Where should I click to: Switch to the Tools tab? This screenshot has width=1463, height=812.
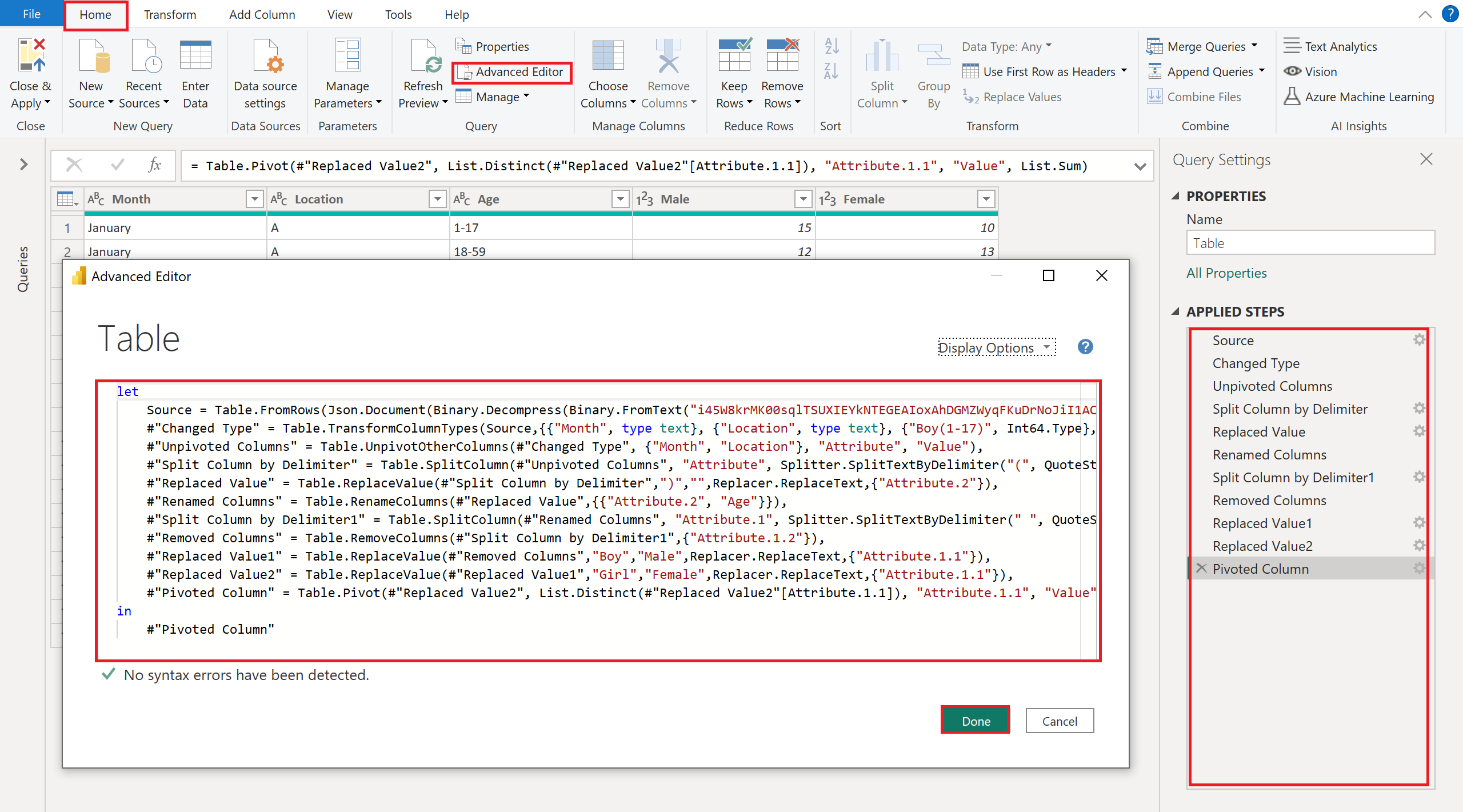click(398, 15)
